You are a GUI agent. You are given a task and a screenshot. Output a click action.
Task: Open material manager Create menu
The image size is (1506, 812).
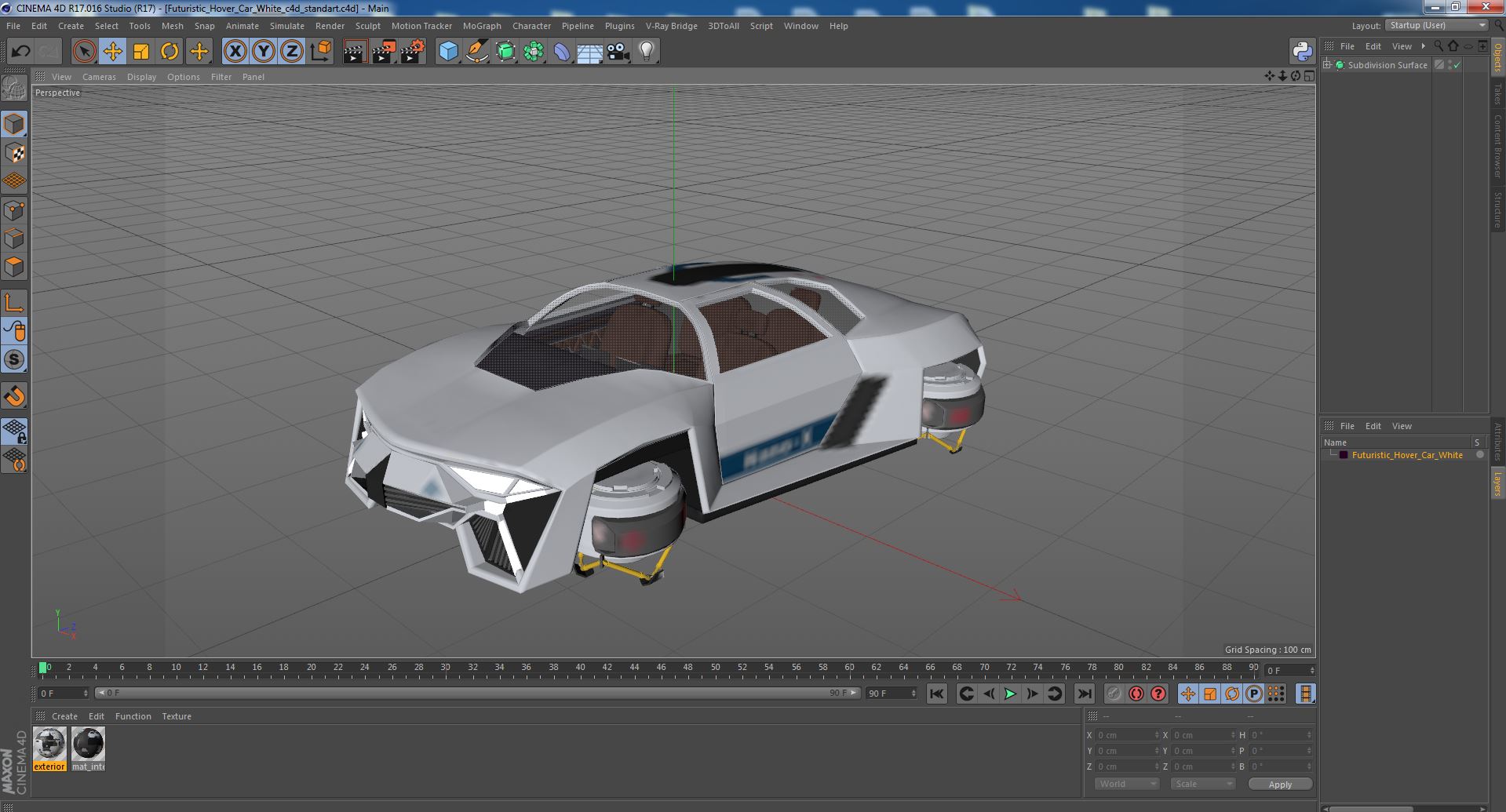[64, 716]
